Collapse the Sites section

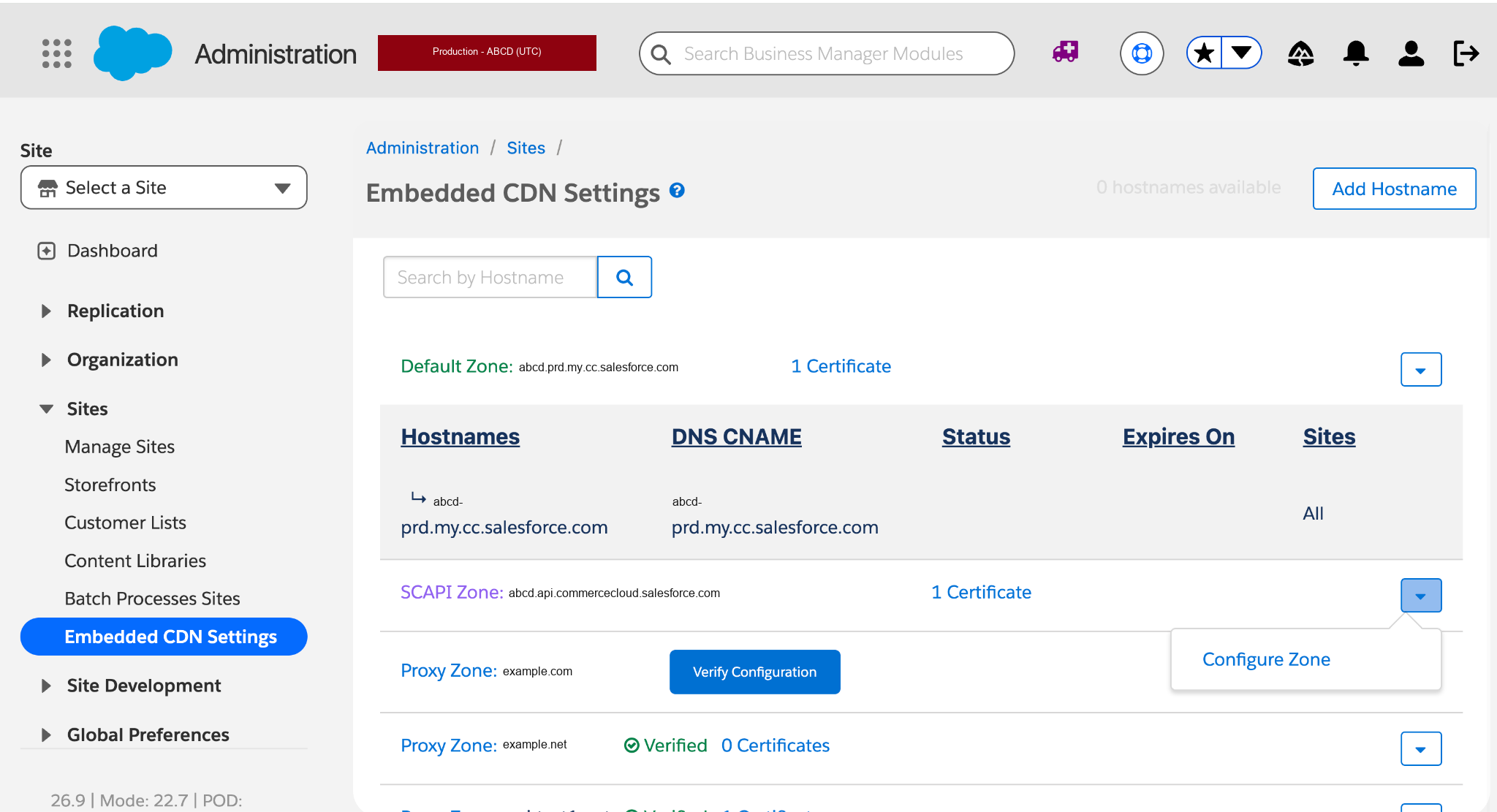[46, 409]
